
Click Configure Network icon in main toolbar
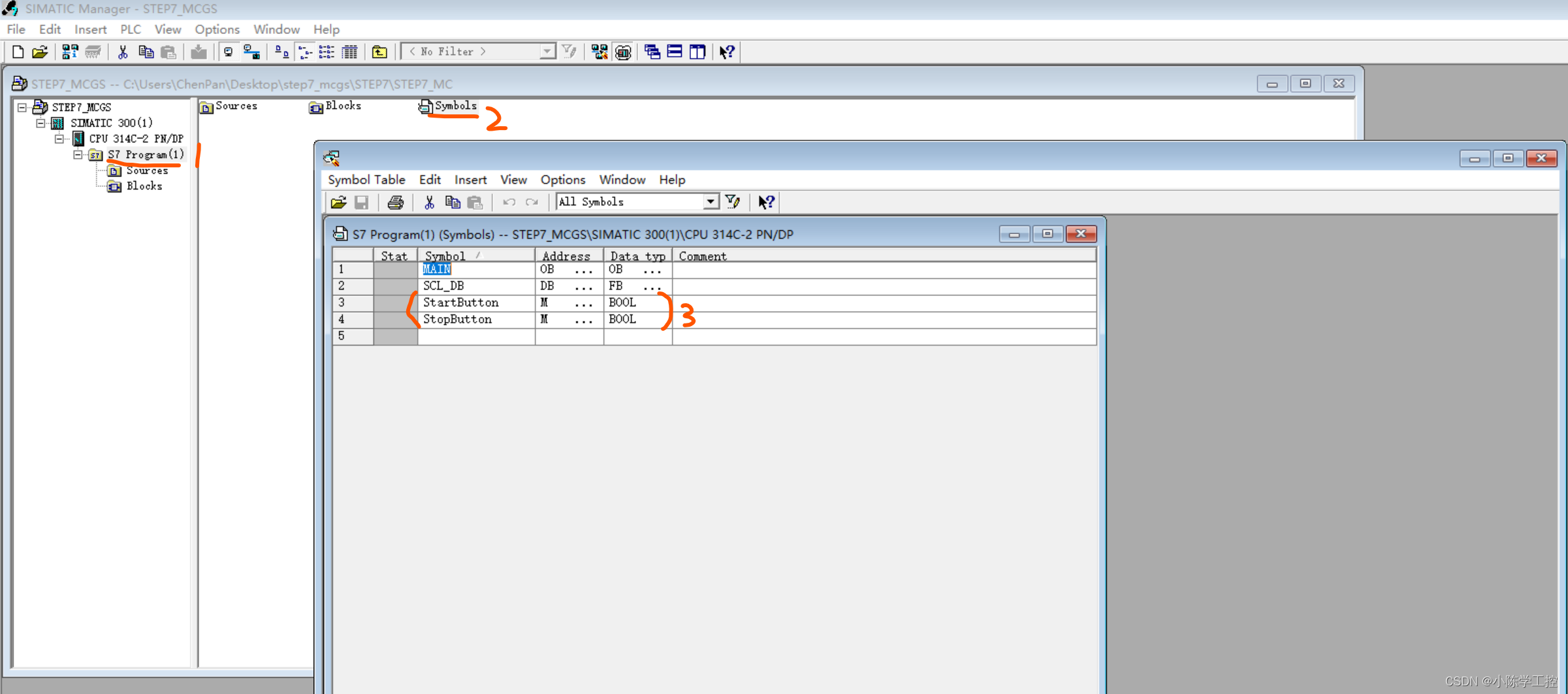click(600, 52)
